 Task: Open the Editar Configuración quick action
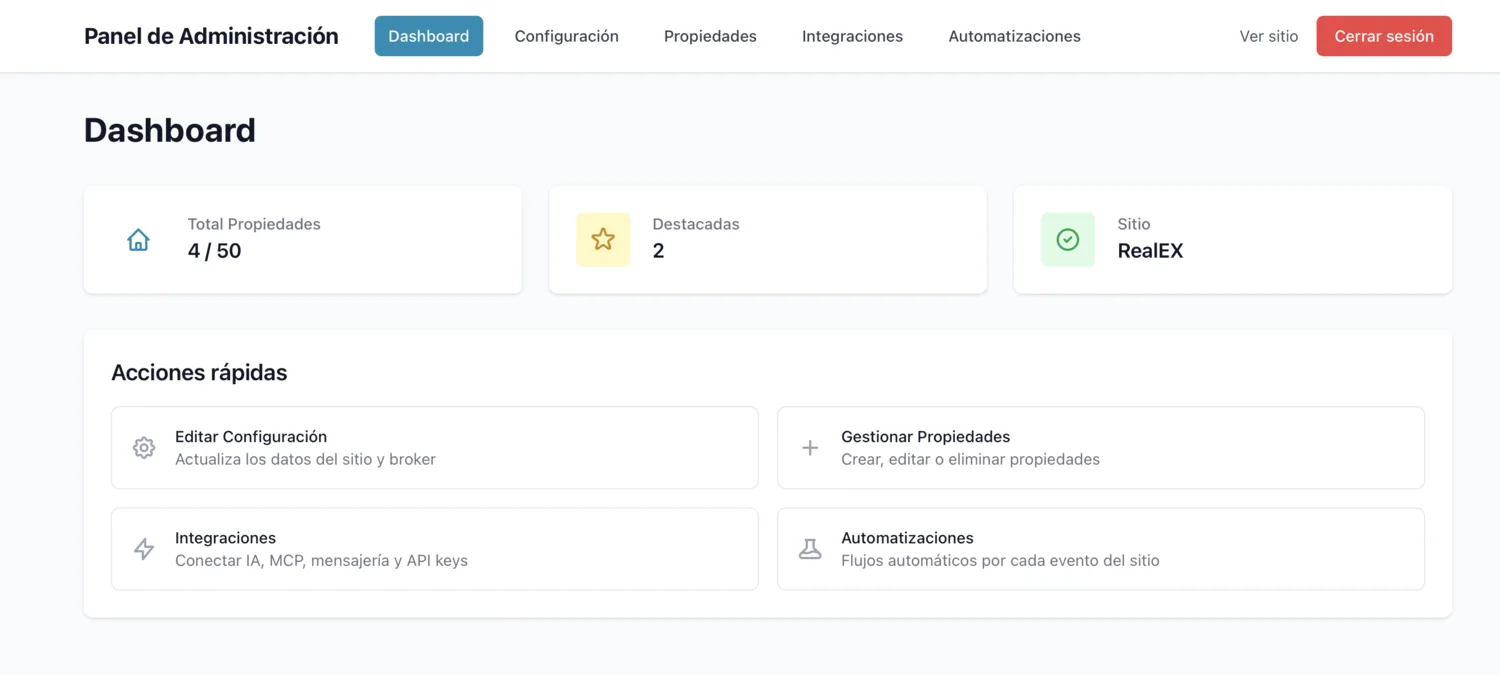point(435,448)
